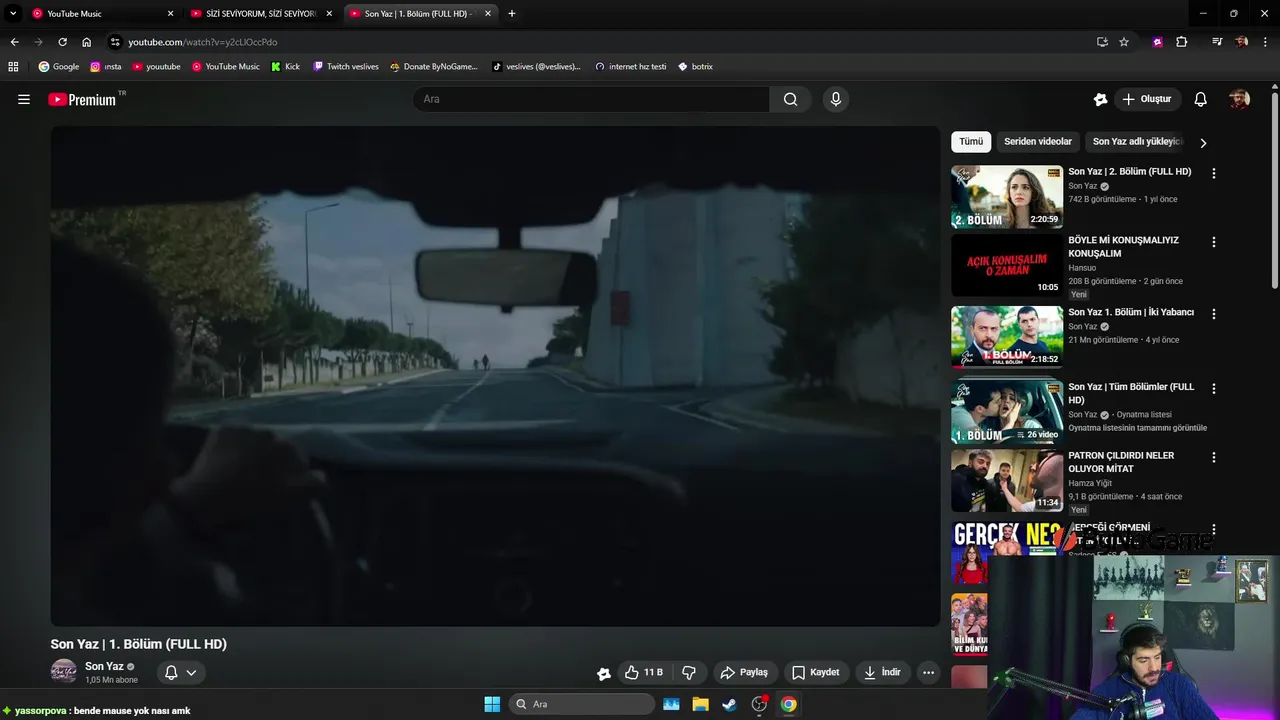This screenshot has height=720, width=1280.
Task: Show next filter chips with right arrow
Action: (1203, 143)
